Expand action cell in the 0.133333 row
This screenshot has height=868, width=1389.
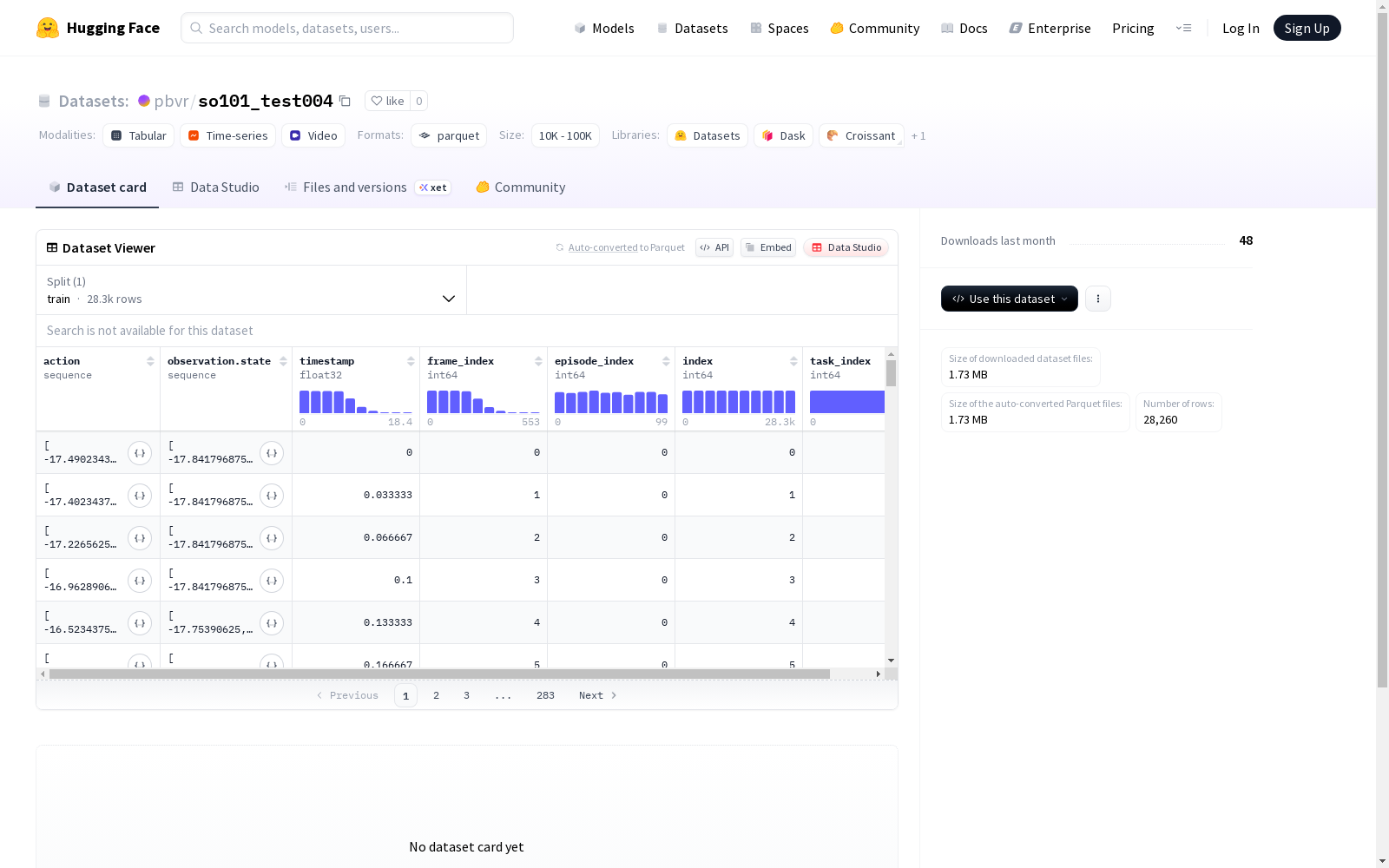pos(140,623)
